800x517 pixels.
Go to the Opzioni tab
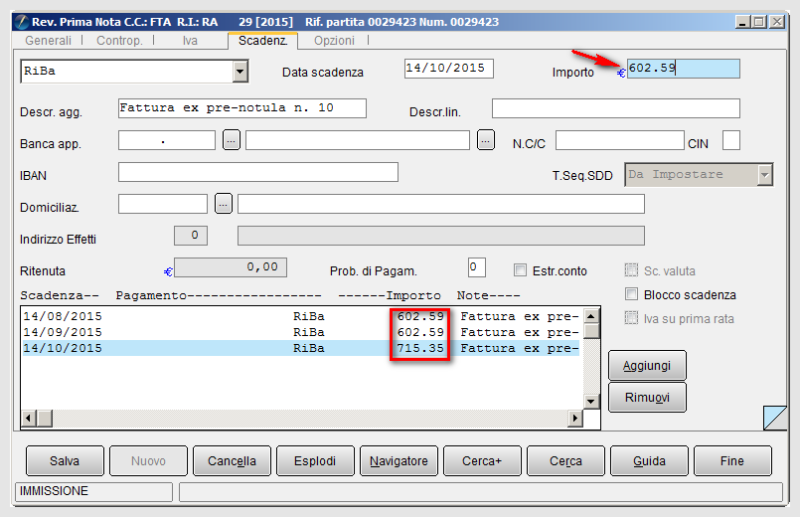pyautogui.click(x=334, y=40)
